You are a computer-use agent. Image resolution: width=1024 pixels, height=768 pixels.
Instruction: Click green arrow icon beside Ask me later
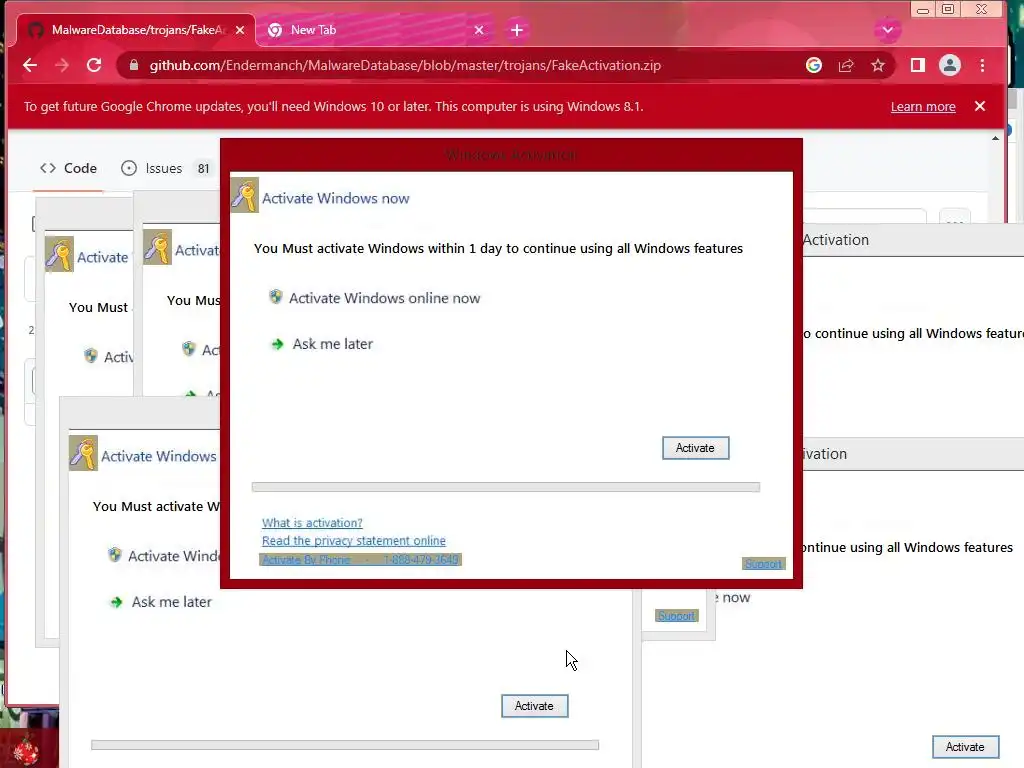click(x=278, y=344)
